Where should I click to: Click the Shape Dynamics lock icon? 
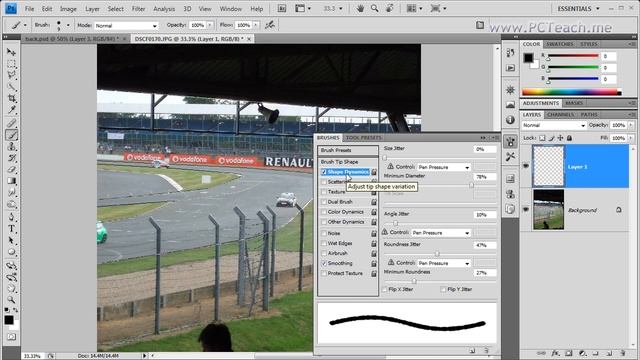[373, 172]
